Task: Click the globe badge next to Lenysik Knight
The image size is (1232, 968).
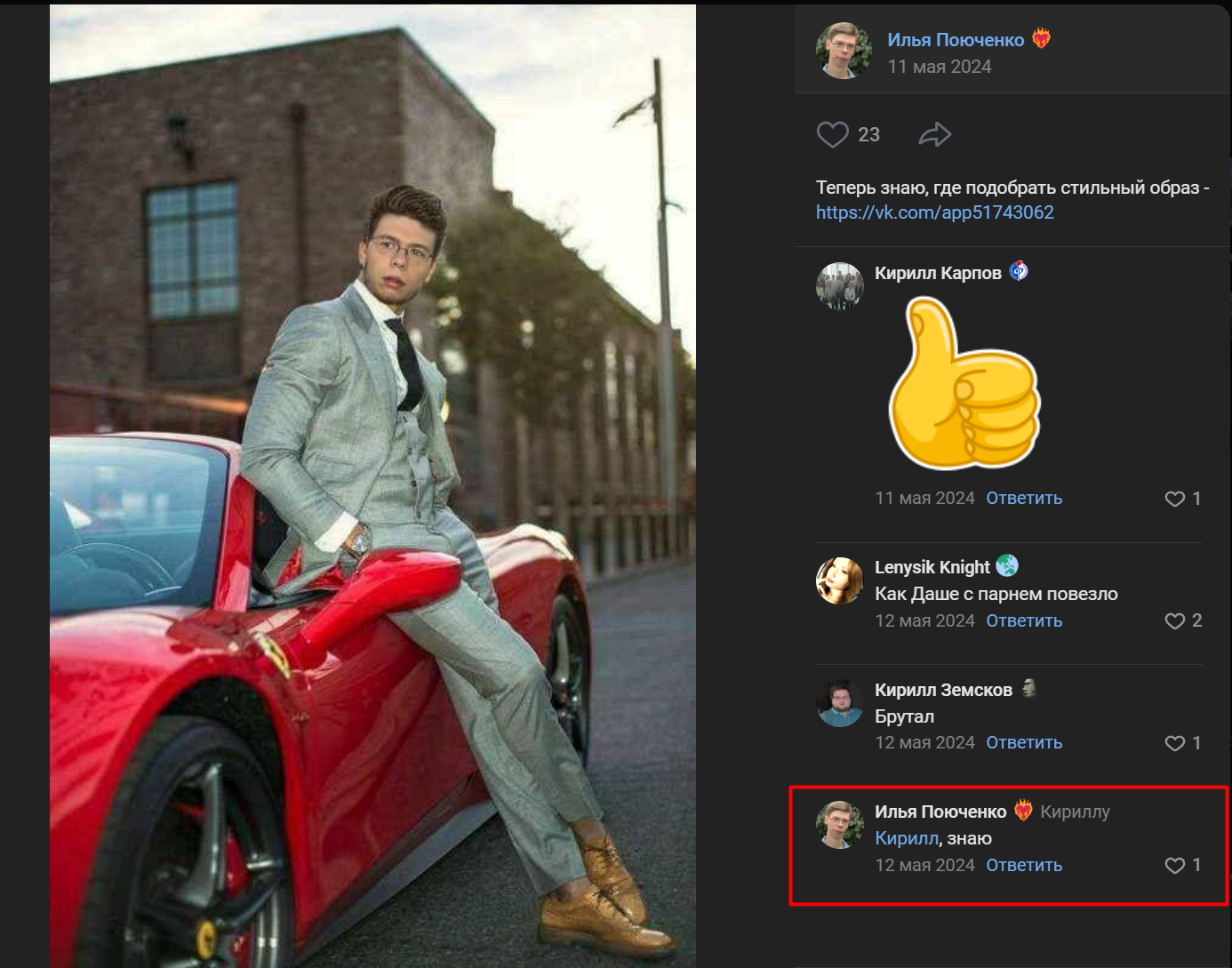Action: tap(1007, 565)
